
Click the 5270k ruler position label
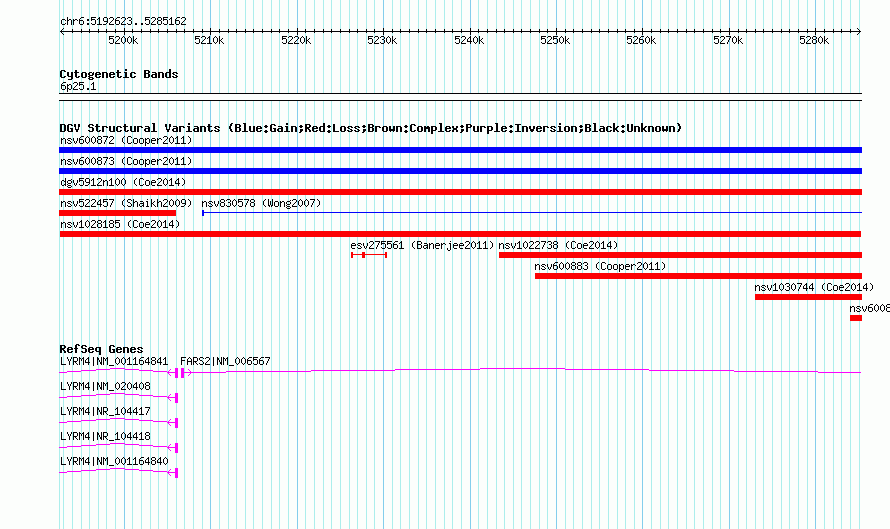pyautogui.click(x=728, y=40)
